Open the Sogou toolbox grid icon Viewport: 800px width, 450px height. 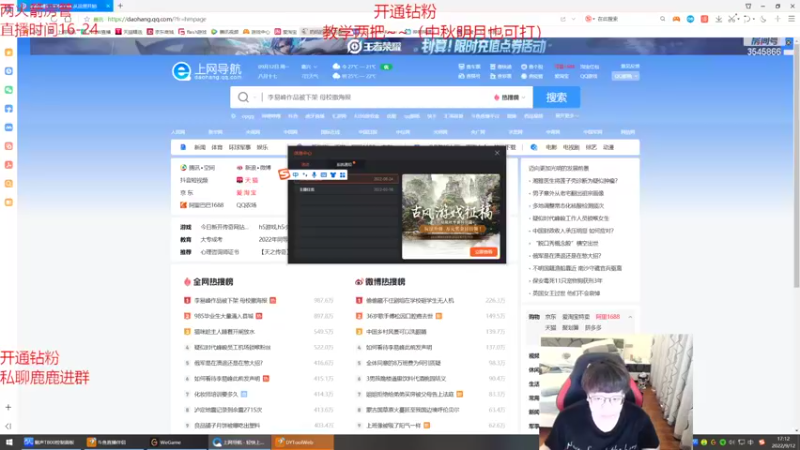click(342, 175)
